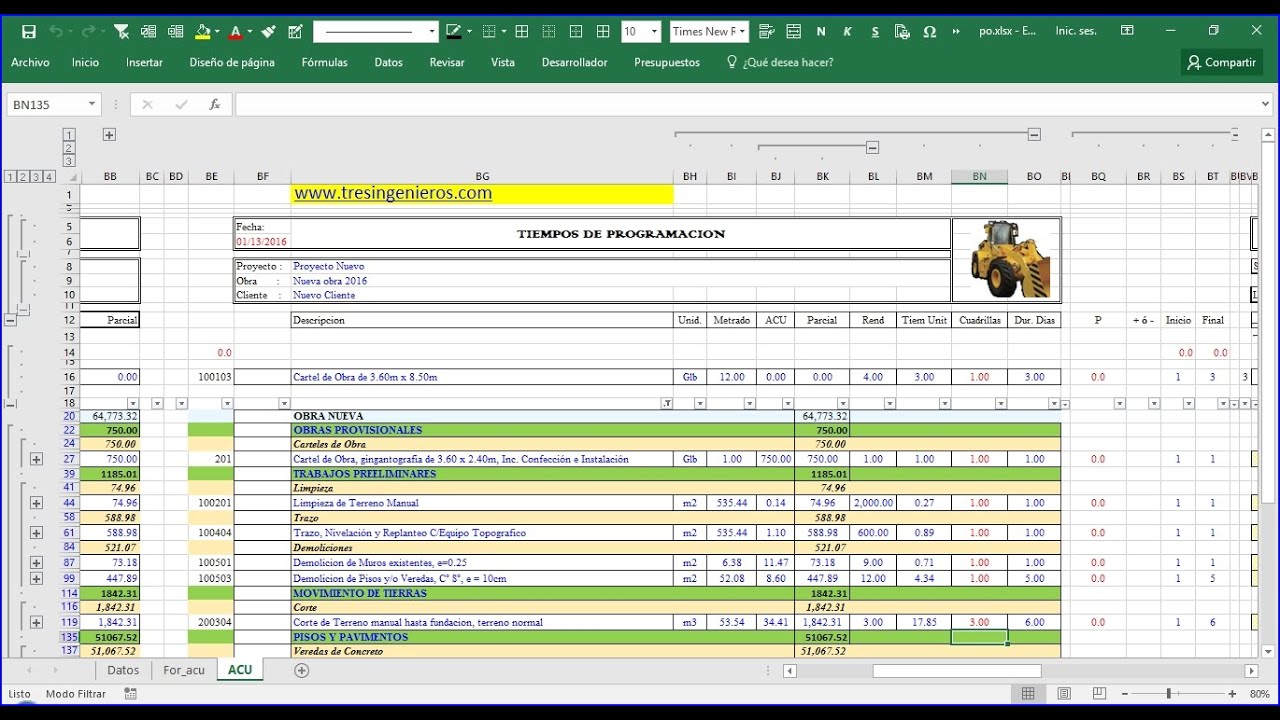Image resolution: width=1280 pixels, height=720 pixels.
Task: Select column header BN
Action: pyautogui.click(x=979, y=176)
